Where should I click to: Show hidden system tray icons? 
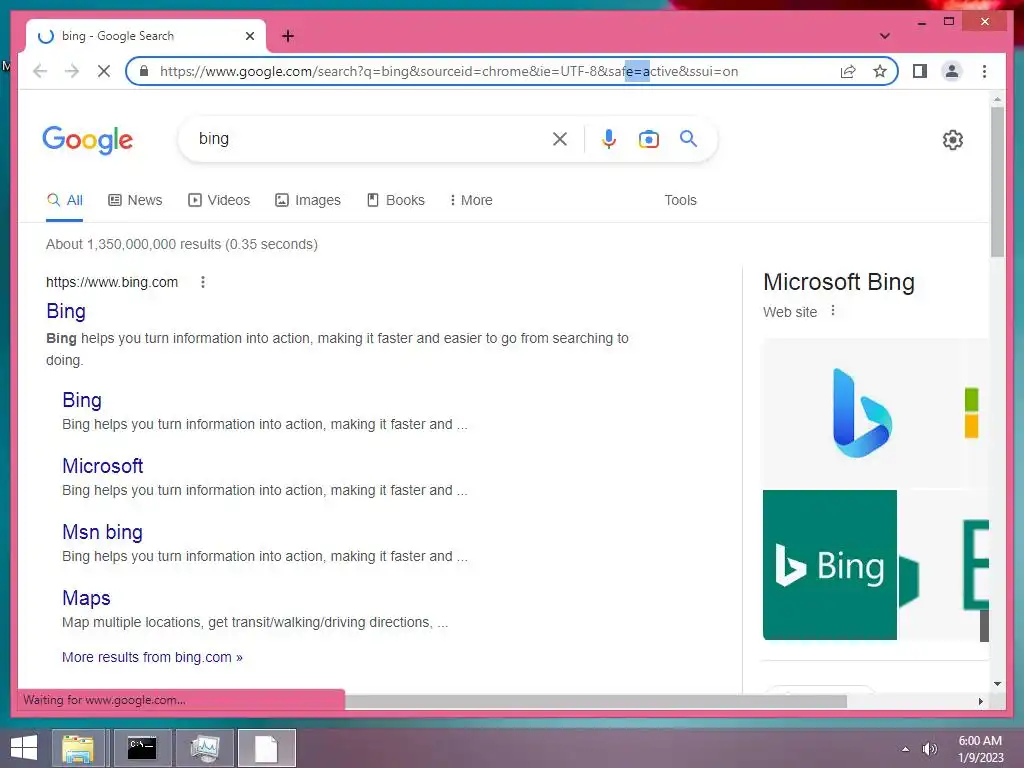pyautogui.click(x=905, y=749)
